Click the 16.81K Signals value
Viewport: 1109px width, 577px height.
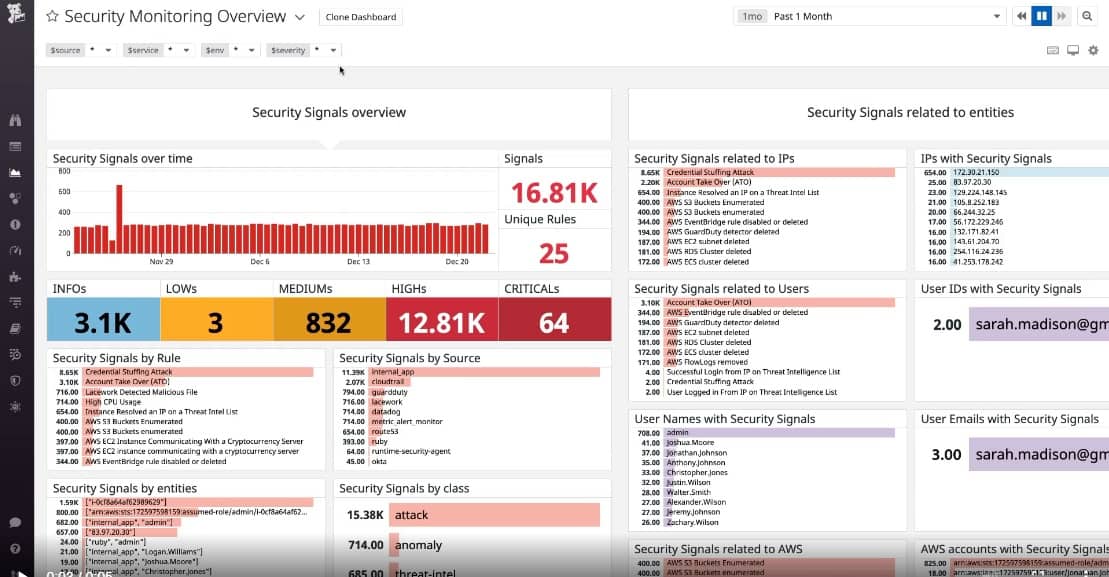coord(554,193)
